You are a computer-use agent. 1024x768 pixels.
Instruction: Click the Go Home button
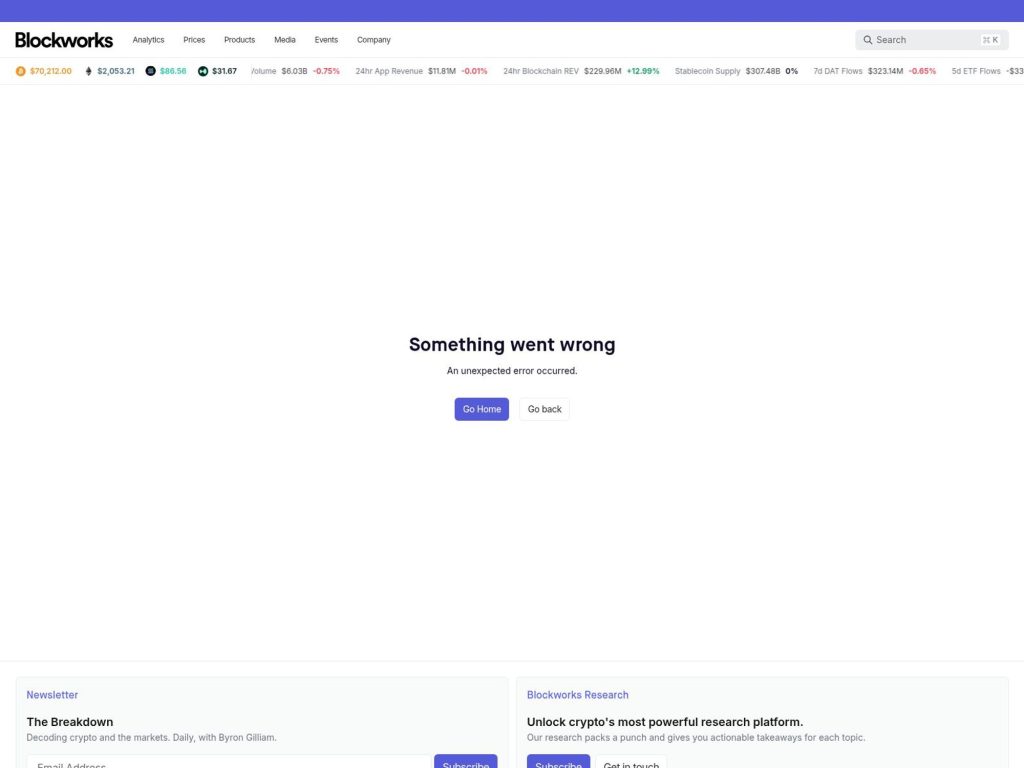[481, 409]
